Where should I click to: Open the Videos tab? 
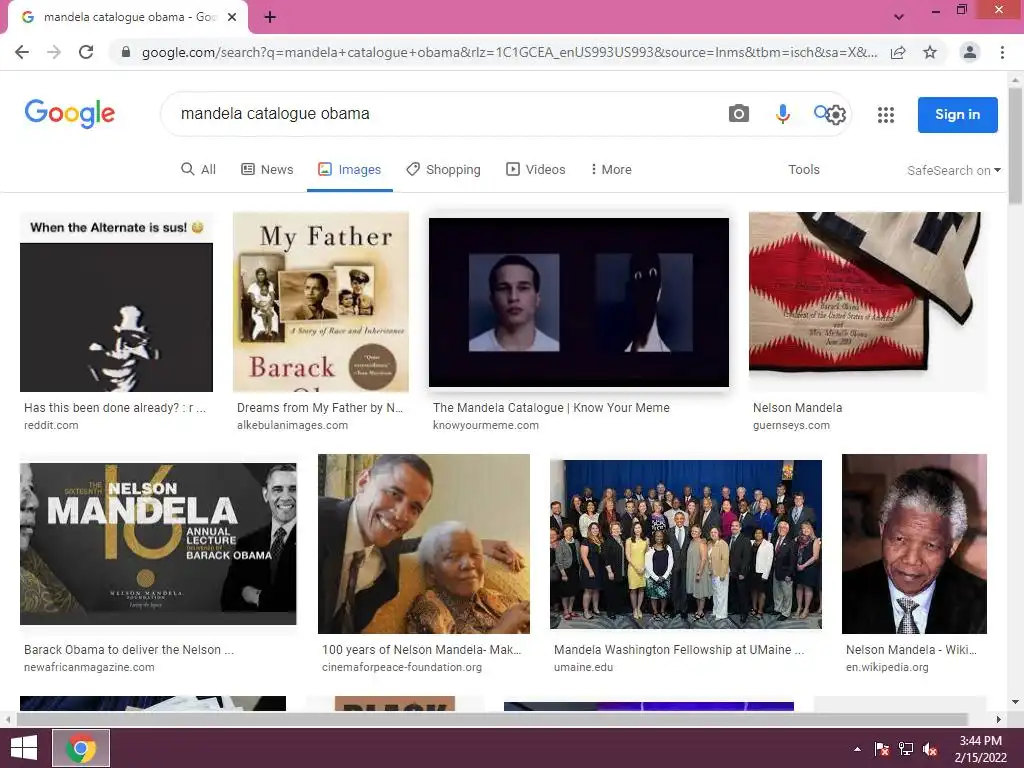(536, 170)
